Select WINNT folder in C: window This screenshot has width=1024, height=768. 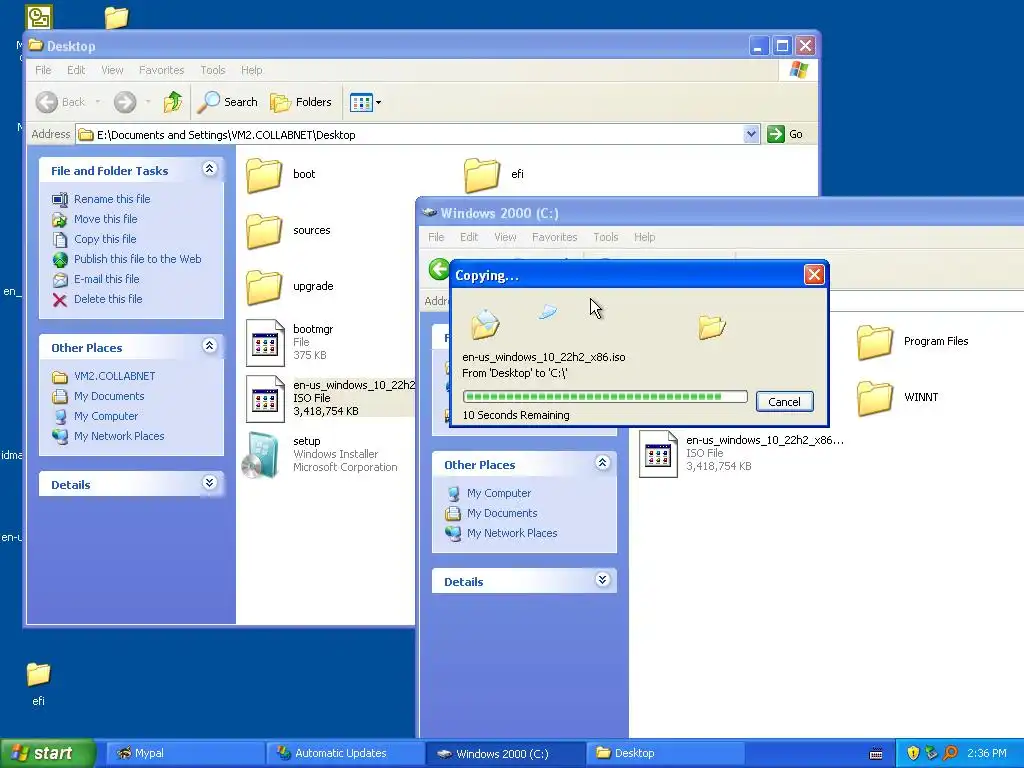874,398
